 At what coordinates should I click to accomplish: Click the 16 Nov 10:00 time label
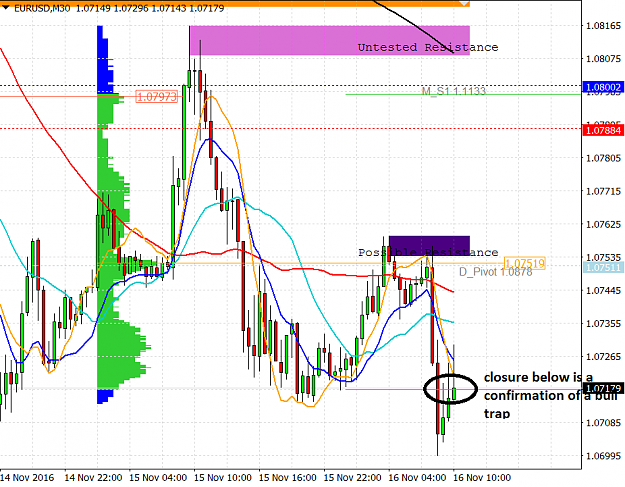click(x=482, y=477)
